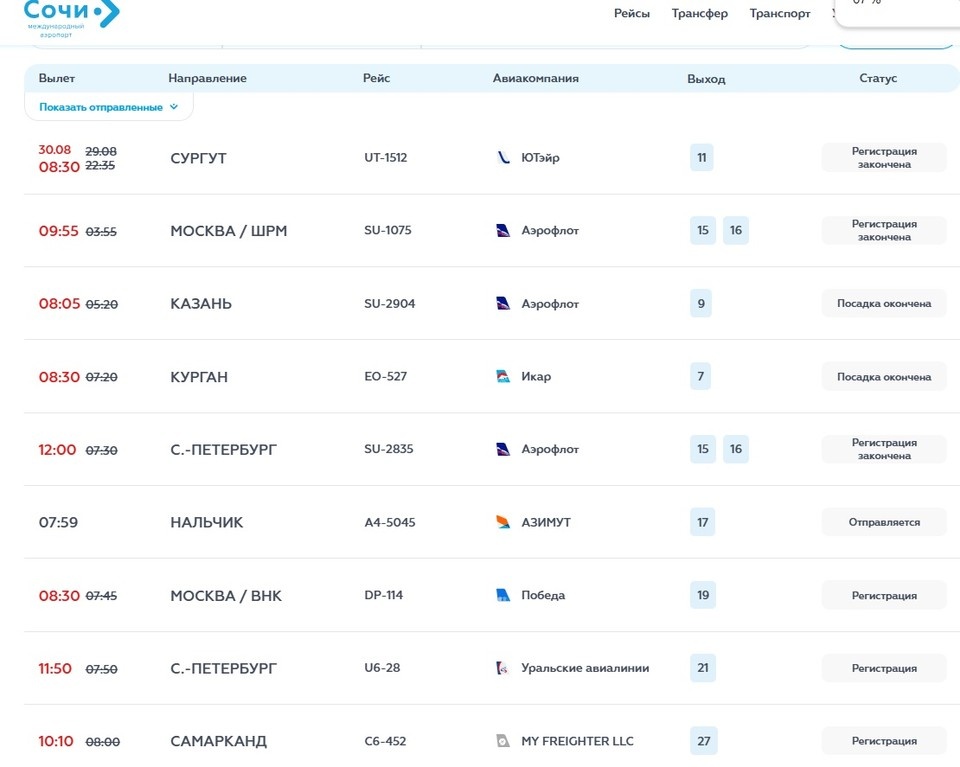
Task: Click Отправляется status for Нальчик flight
Action: click(x=884, y=522)
